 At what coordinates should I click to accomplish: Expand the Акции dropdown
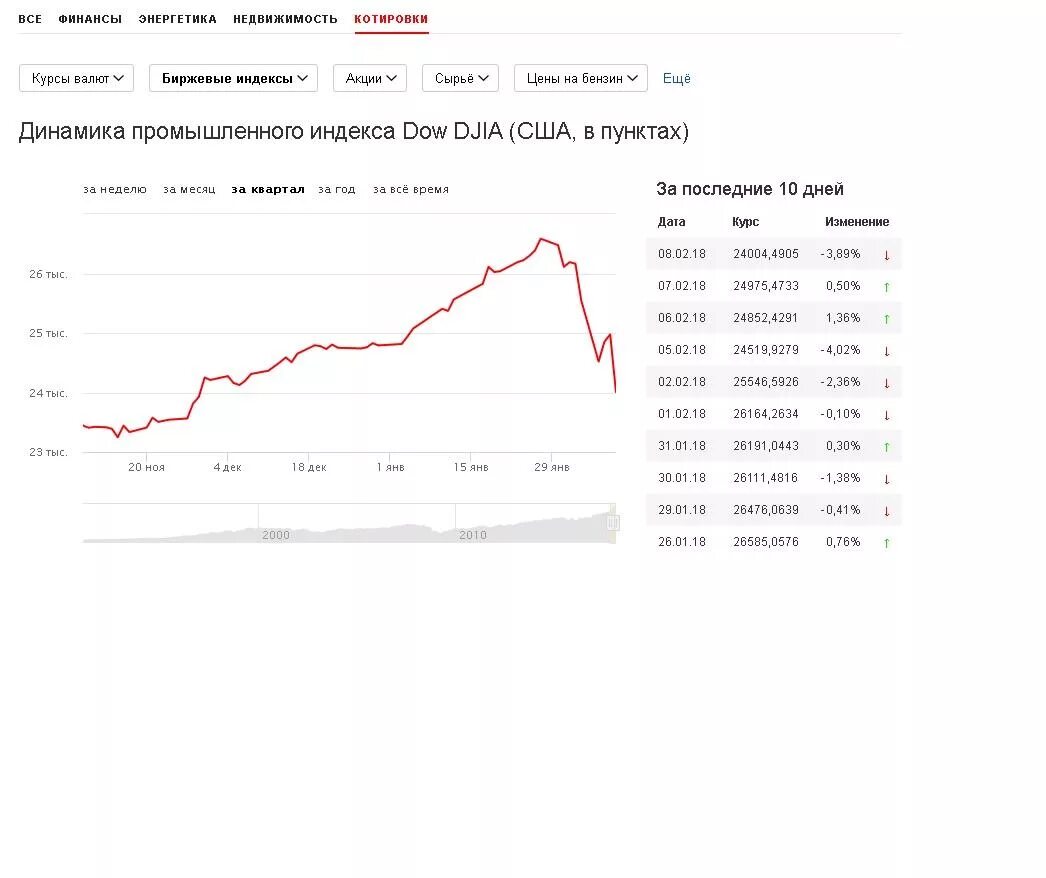click(370, 78)
